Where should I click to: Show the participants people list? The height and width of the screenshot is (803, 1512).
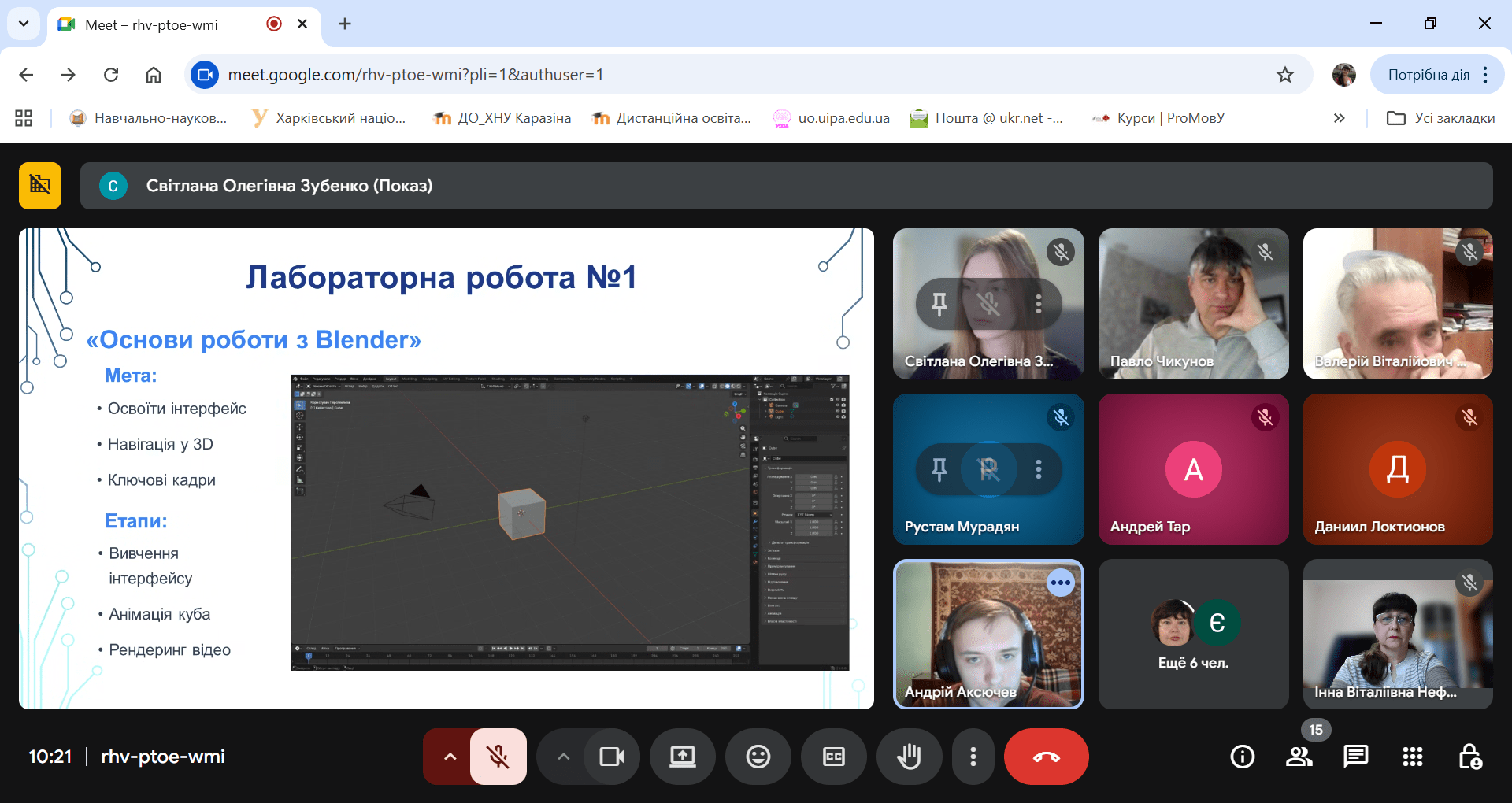pyautogui.click(x=1299, y=757)
